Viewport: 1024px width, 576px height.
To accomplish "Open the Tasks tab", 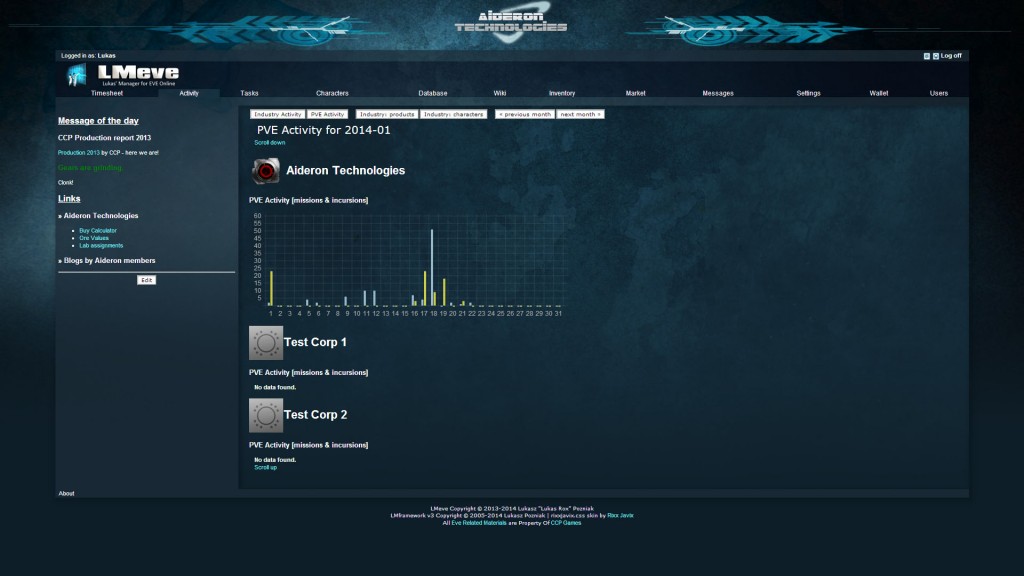I will (249, 93).
